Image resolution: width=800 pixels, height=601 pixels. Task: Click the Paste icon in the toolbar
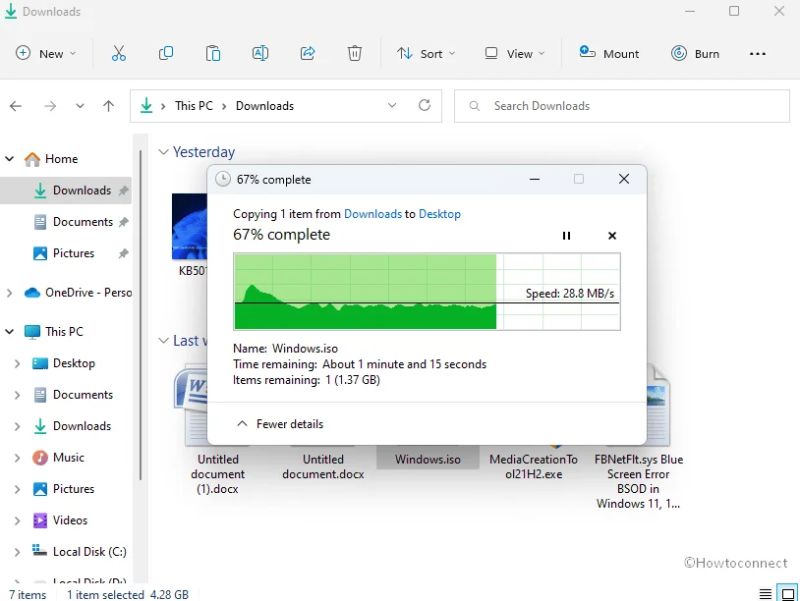tap(213, 53)
